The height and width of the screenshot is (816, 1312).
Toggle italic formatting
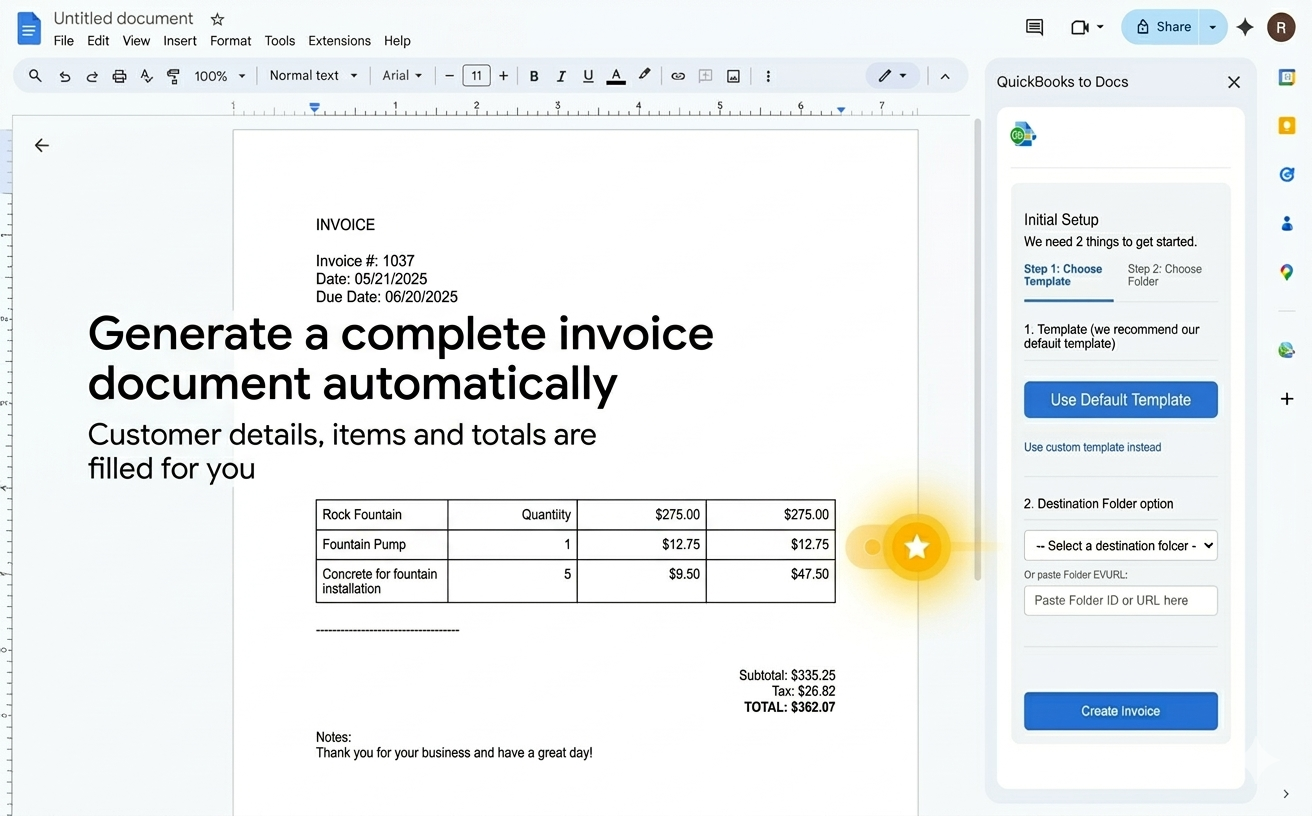[561, 75]
